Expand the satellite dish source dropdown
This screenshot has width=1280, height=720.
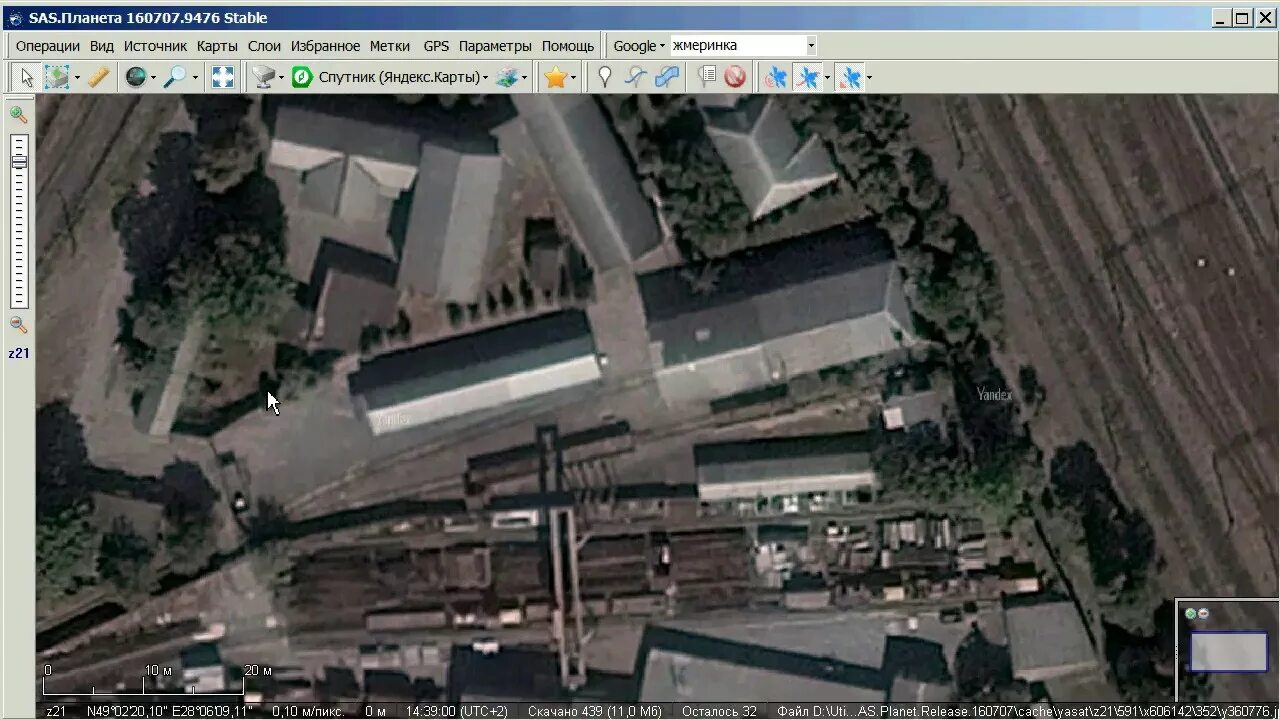click(x=282, y=77)
